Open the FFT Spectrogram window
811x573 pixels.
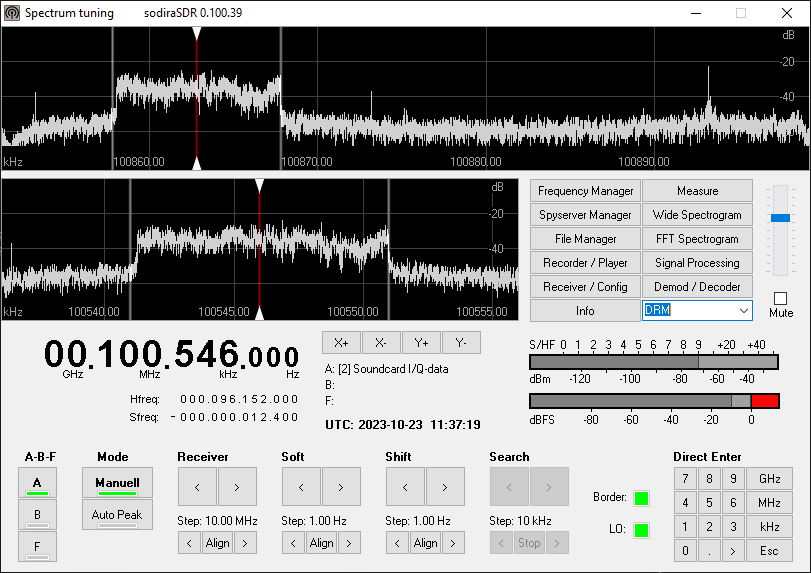tap(697, 239)
